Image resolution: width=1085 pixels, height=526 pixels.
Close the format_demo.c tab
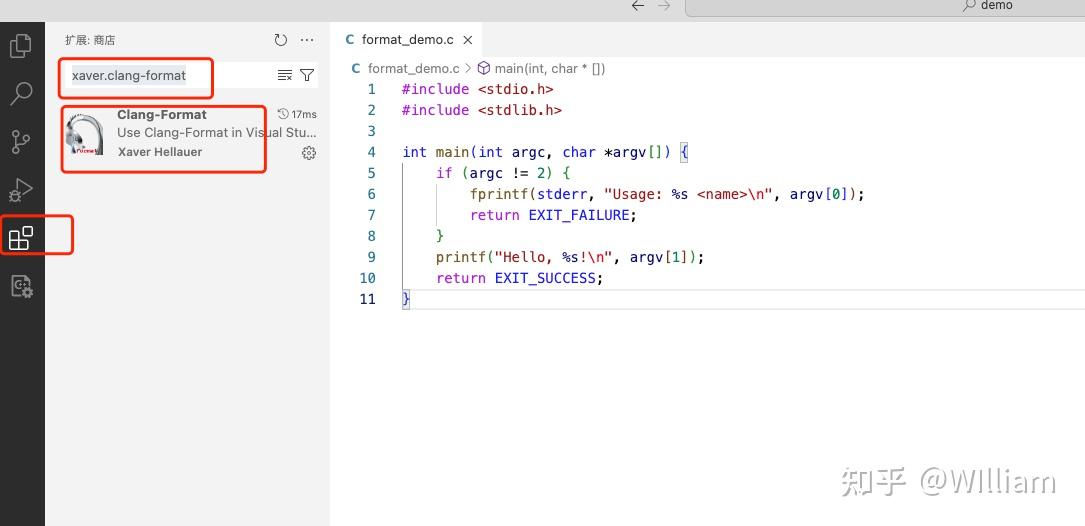click(x=468, y=40)
